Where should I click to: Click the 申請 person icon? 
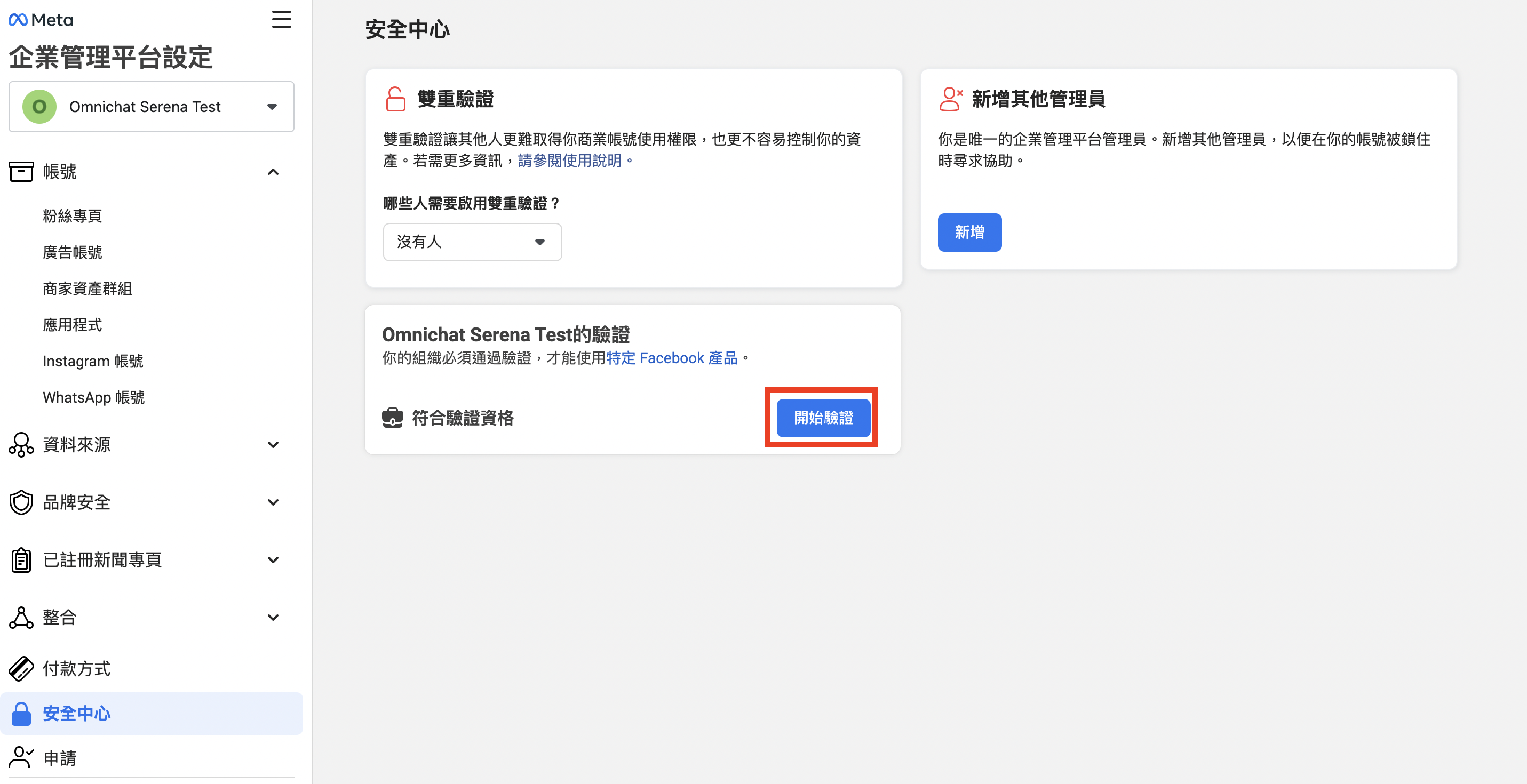21,757
